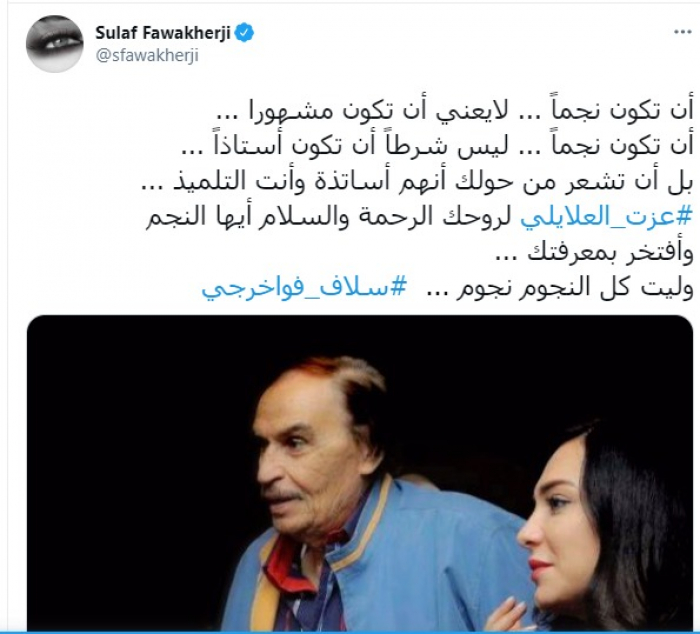Open the hashtag #عزت_العلايلي
Screen dimensions: 700x634
coord(606,218)
